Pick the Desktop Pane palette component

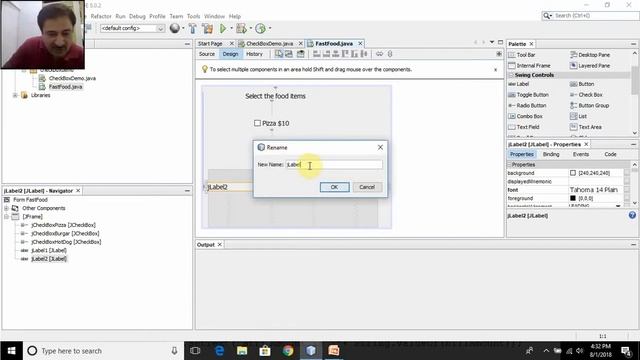(590, 55)
